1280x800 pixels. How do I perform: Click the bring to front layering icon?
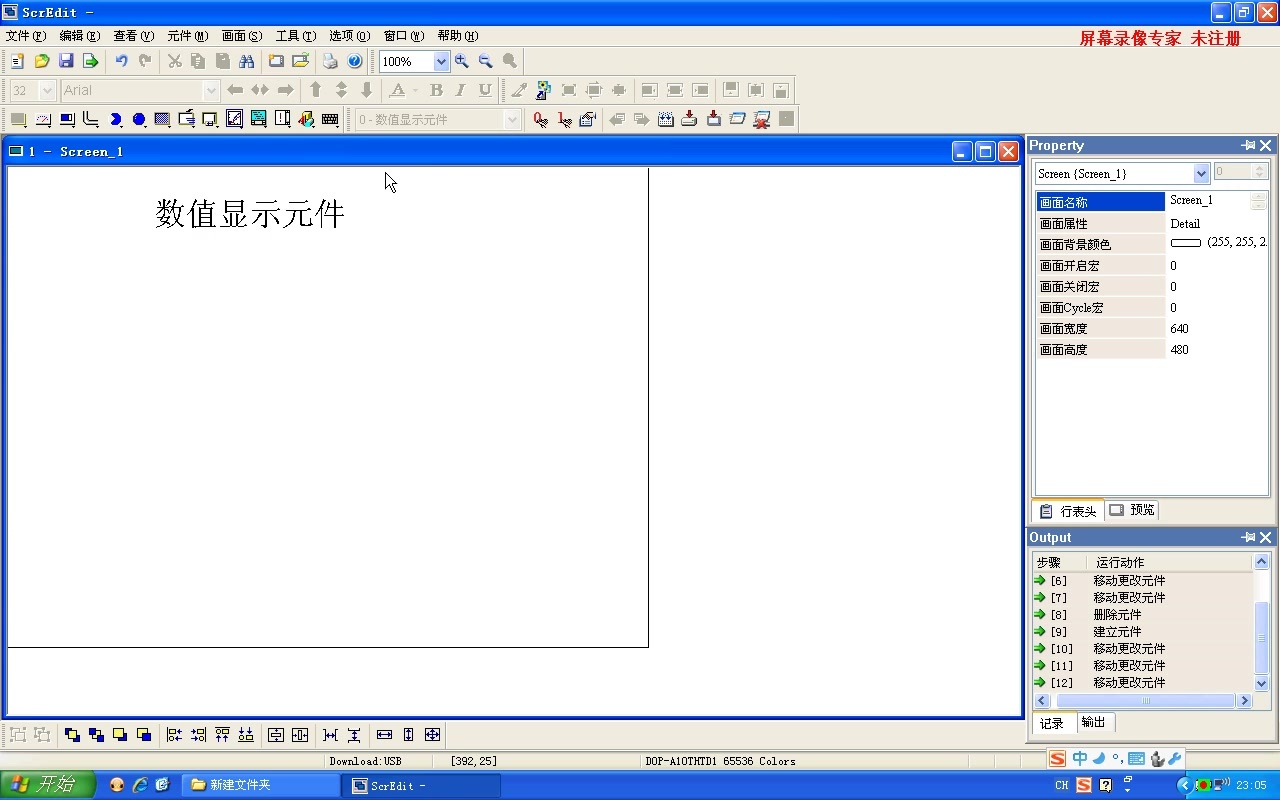coord(72,735)
